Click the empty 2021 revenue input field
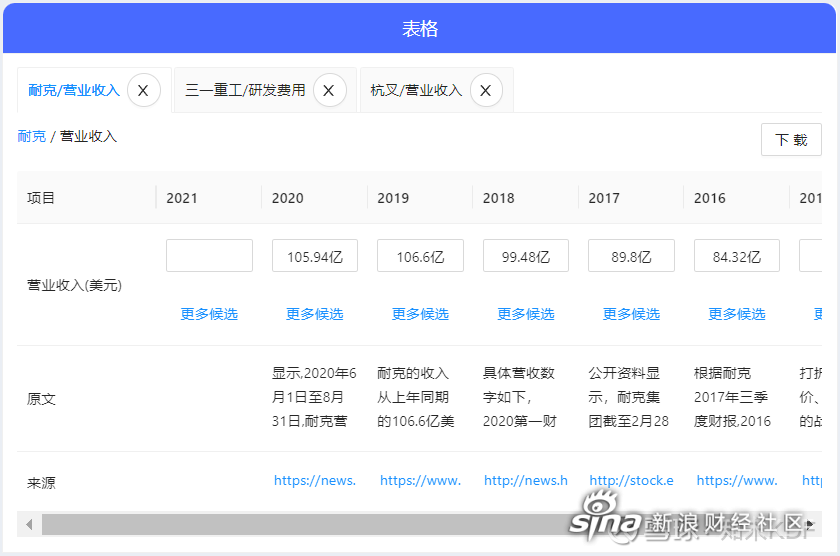Viewport: 840px width, 556px height. (x=209, y=256)
